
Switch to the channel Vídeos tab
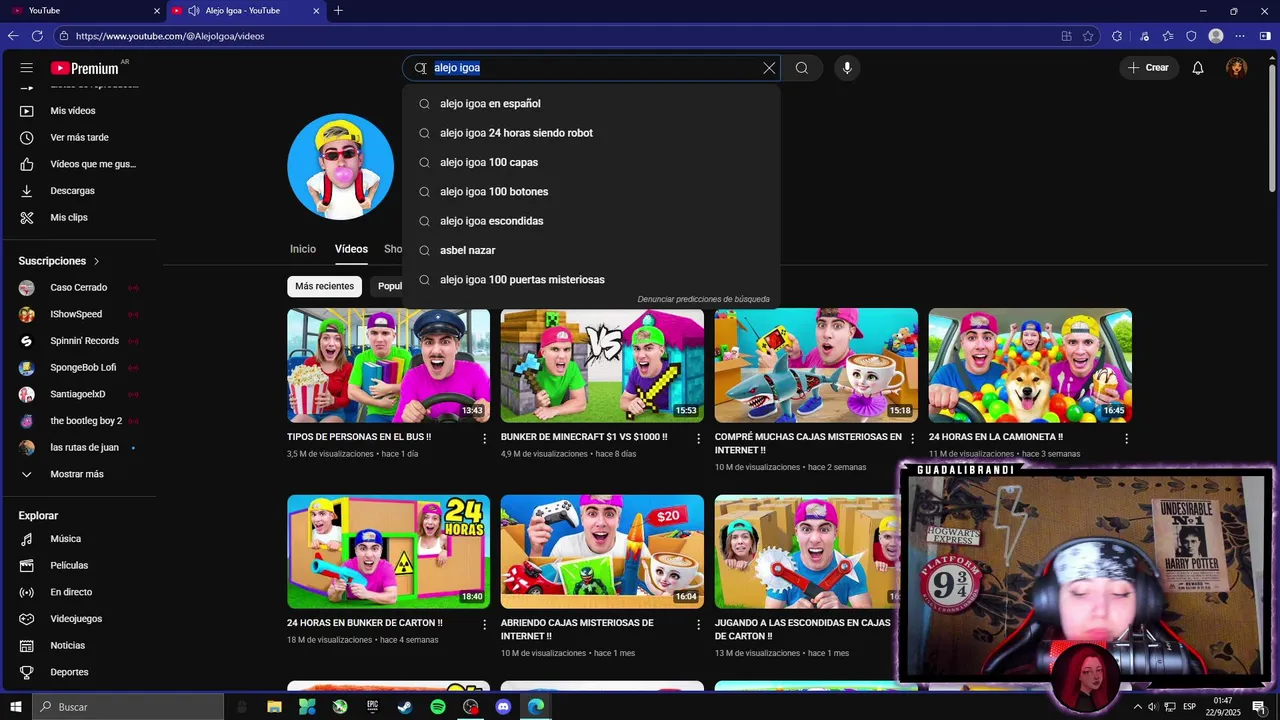click(351, 249)
